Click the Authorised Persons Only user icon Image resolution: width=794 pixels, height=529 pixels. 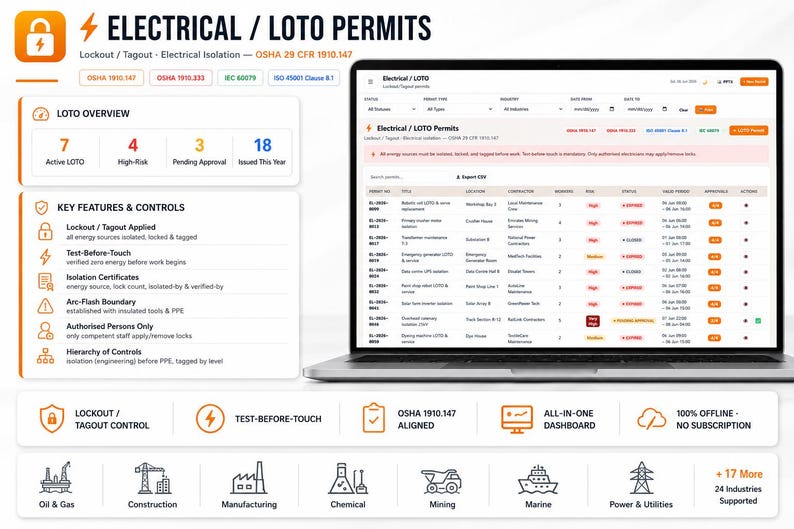click(x=46, y=331)
